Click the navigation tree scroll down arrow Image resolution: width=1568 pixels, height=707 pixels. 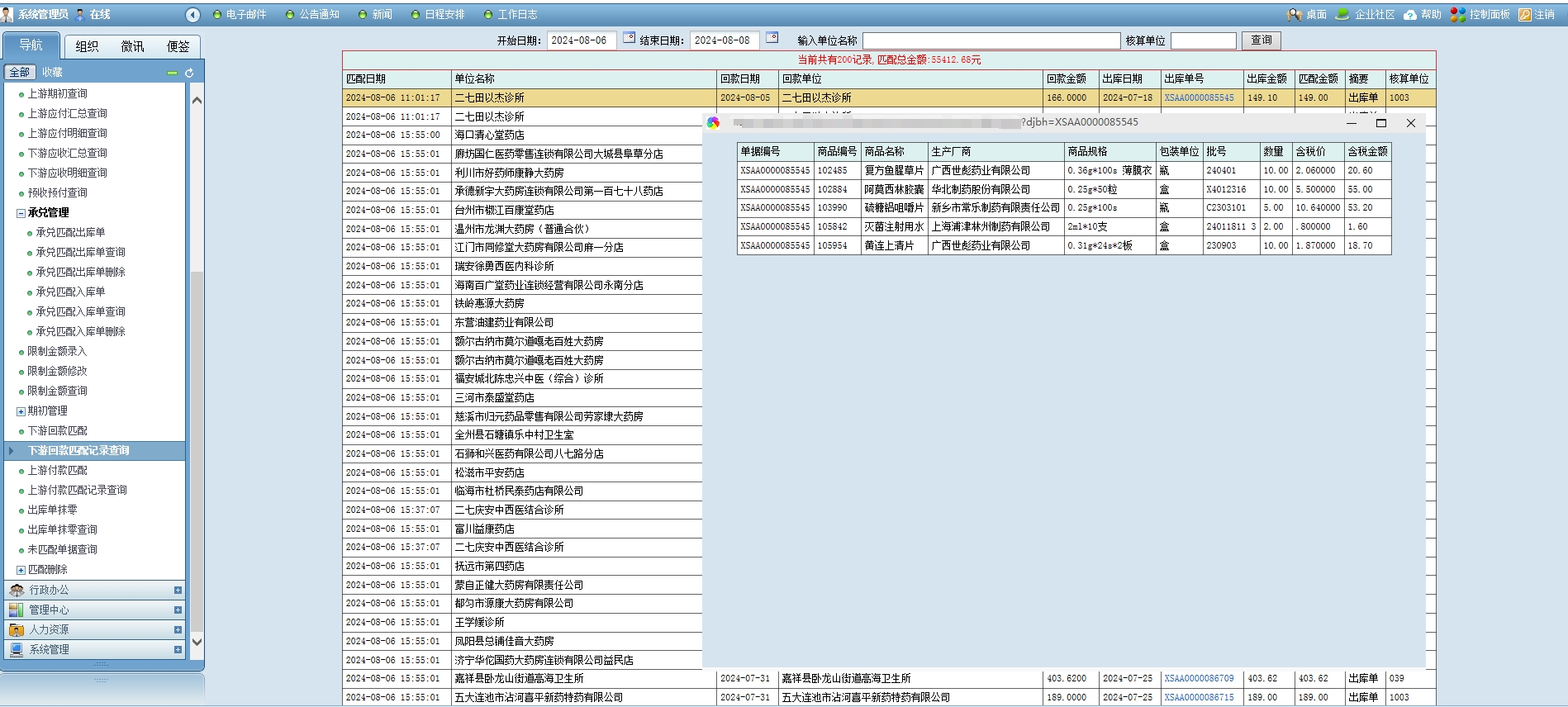197,642
